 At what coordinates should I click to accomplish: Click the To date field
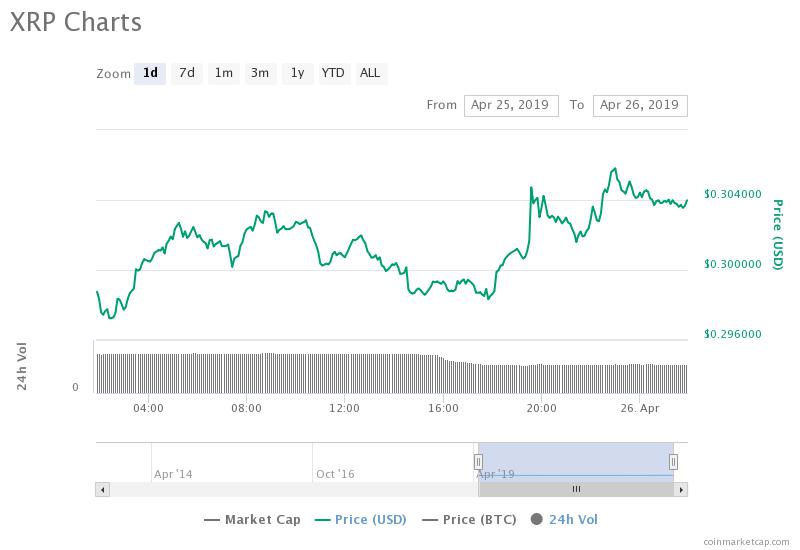(640, 105)
